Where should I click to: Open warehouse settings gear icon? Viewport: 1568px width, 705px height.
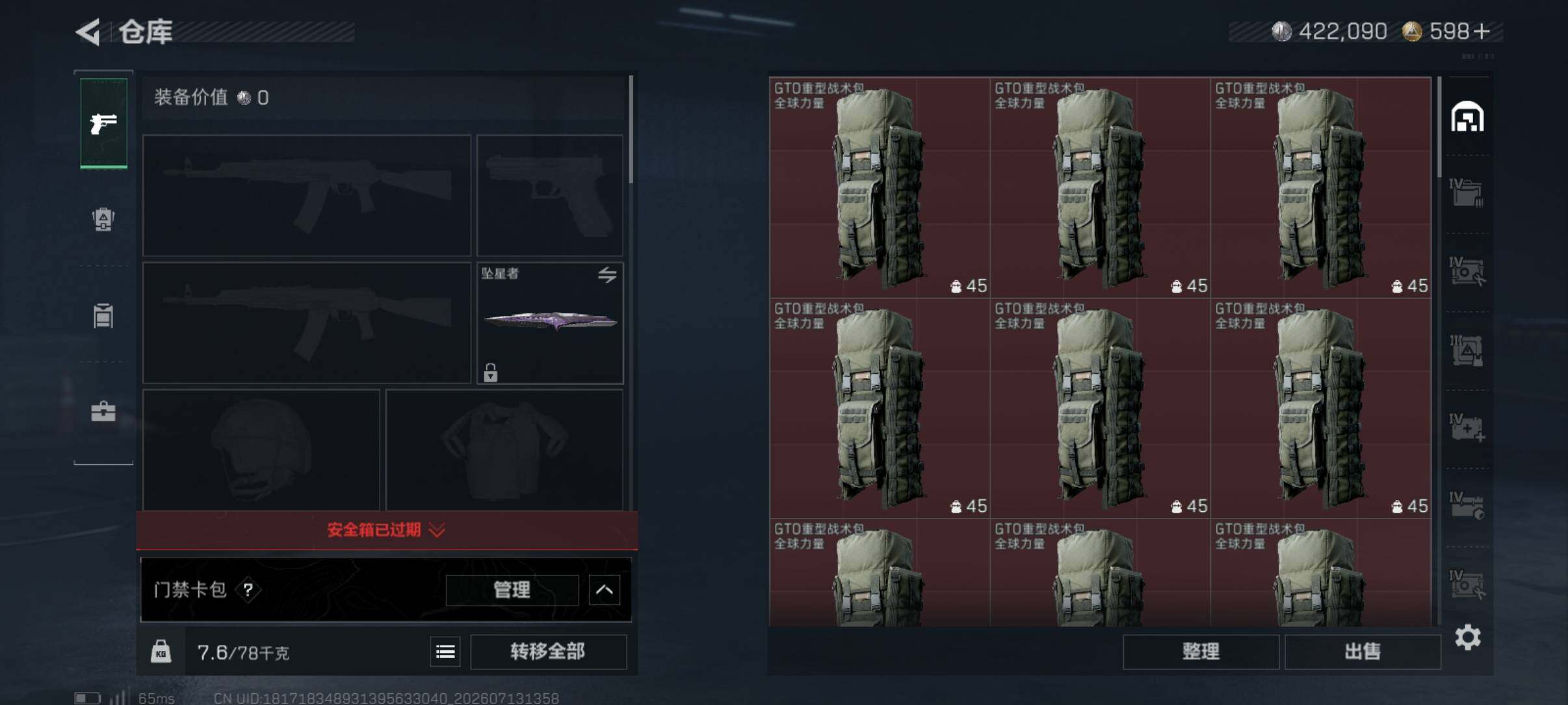click(x=1468, y=637)
